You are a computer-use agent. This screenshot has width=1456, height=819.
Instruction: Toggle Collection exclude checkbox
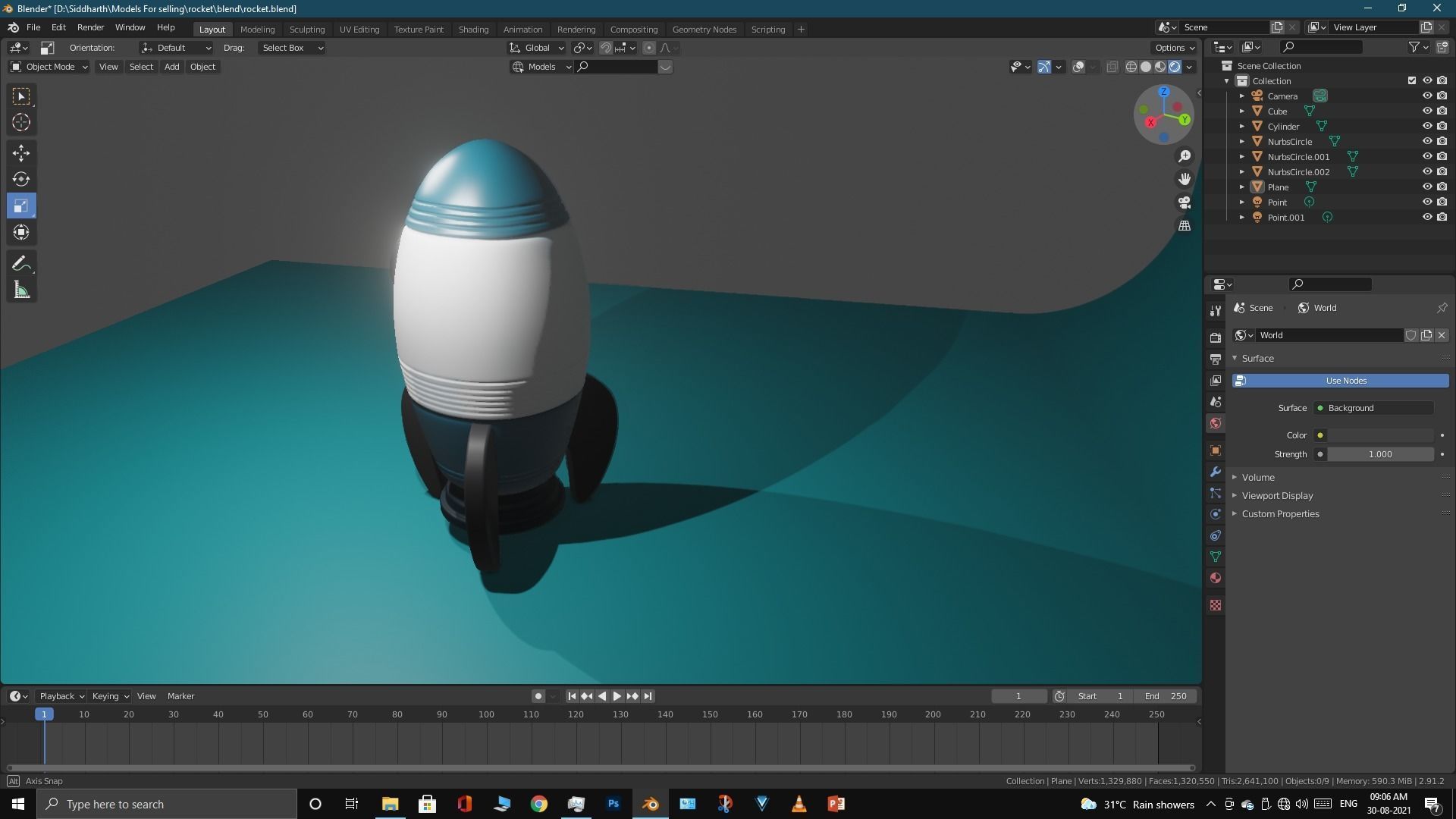pyautogui.click(x=1411, y=80)
